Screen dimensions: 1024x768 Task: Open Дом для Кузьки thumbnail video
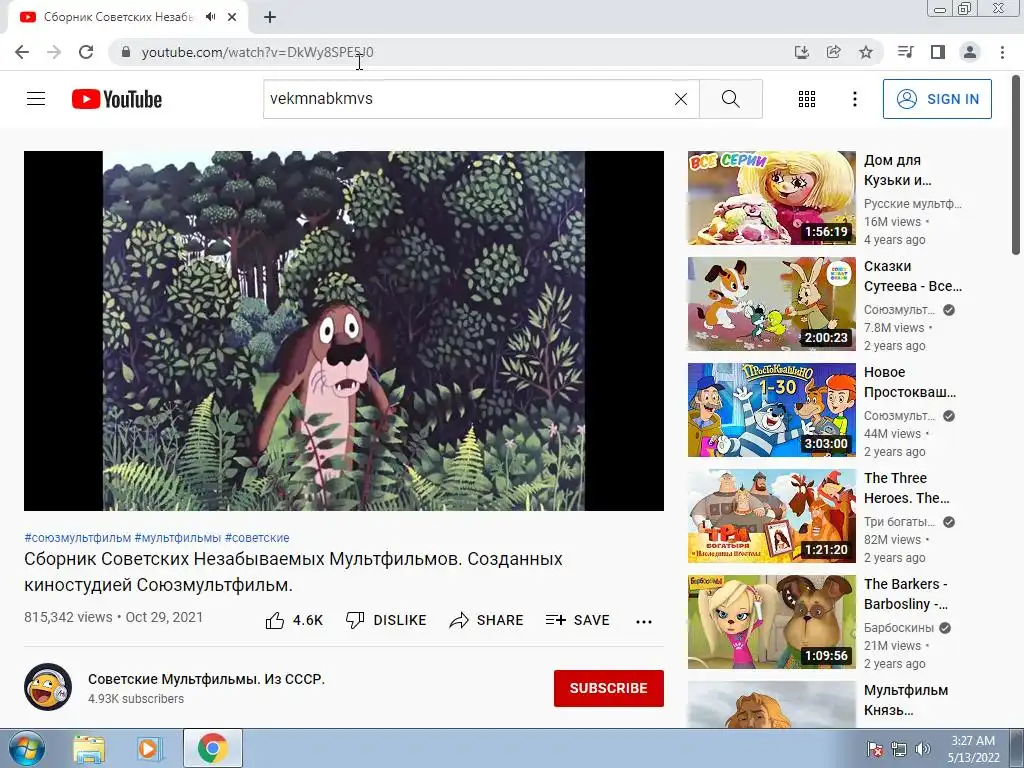(771, 198)
